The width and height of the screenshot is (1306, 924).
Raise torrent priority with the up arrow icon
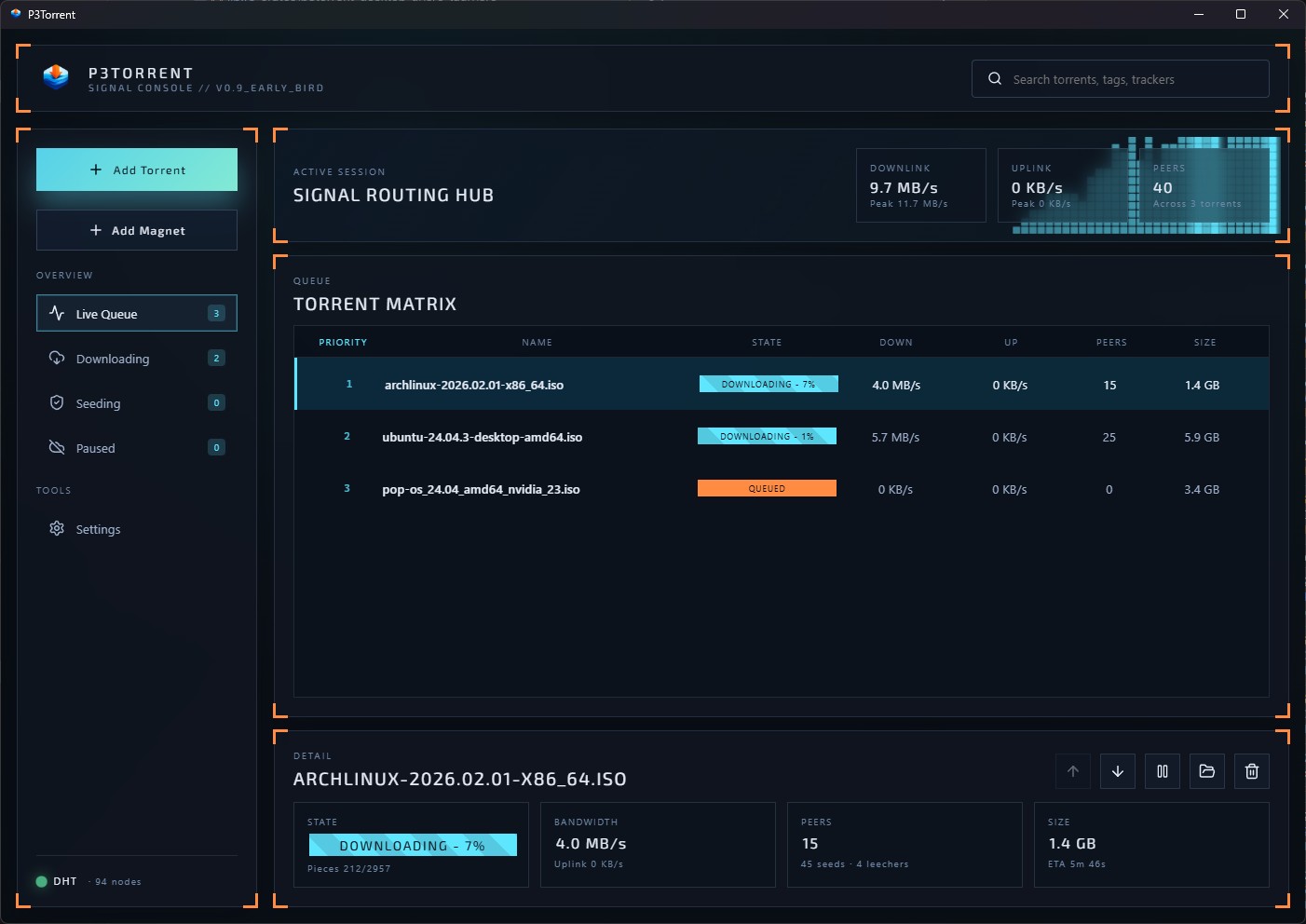pyautogui.click(x=1073, y=771)
